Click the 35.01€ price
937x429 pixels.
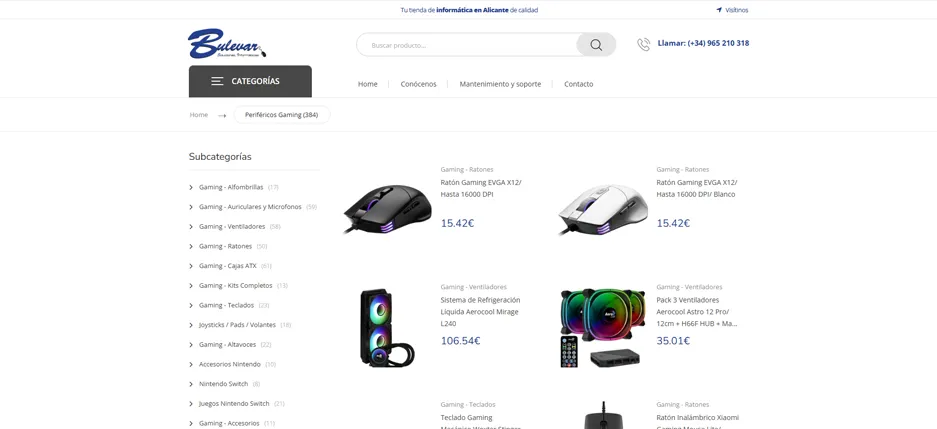673,341
